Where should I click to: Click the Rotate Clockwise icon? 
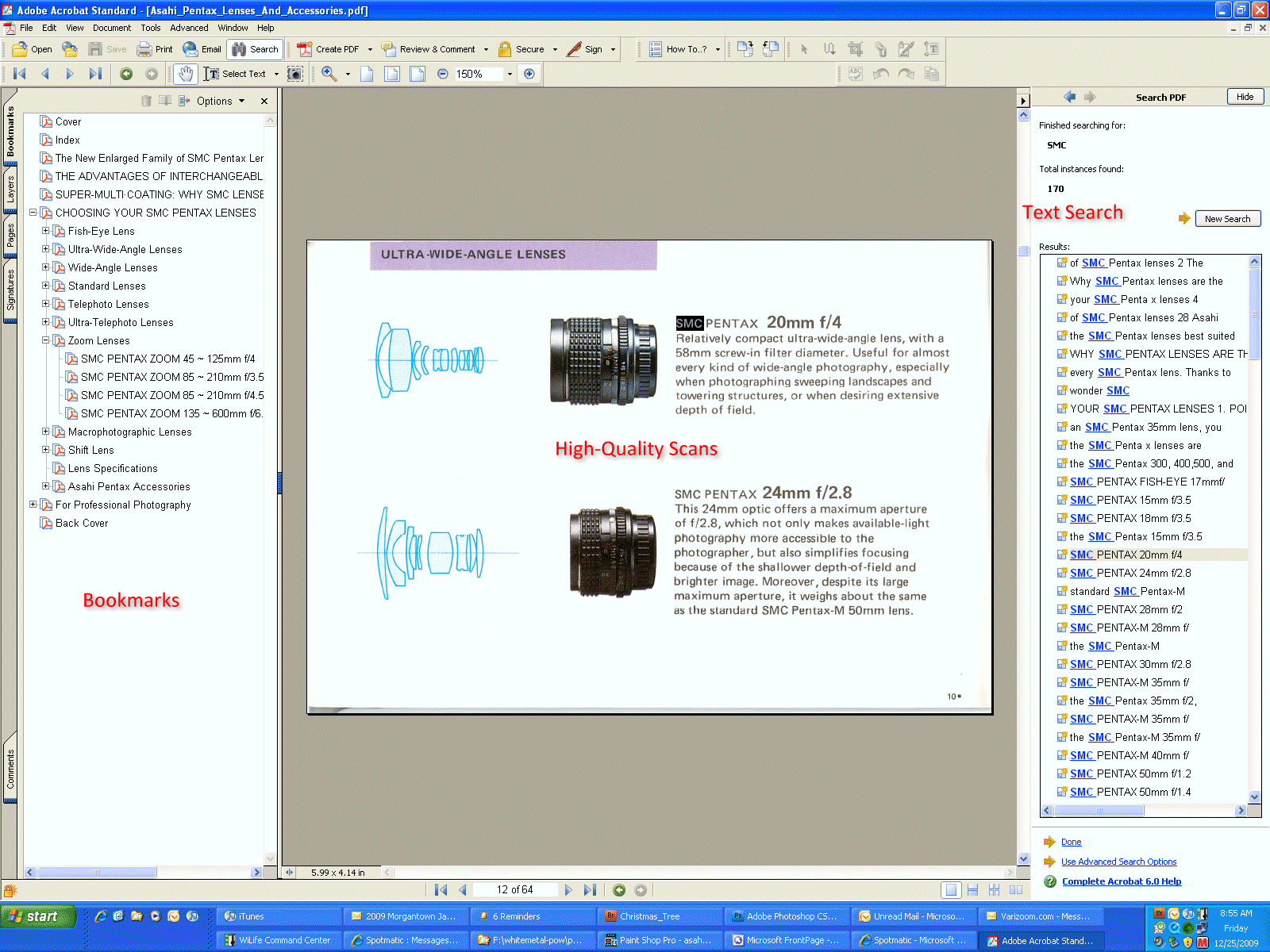[x=744, y=49]
